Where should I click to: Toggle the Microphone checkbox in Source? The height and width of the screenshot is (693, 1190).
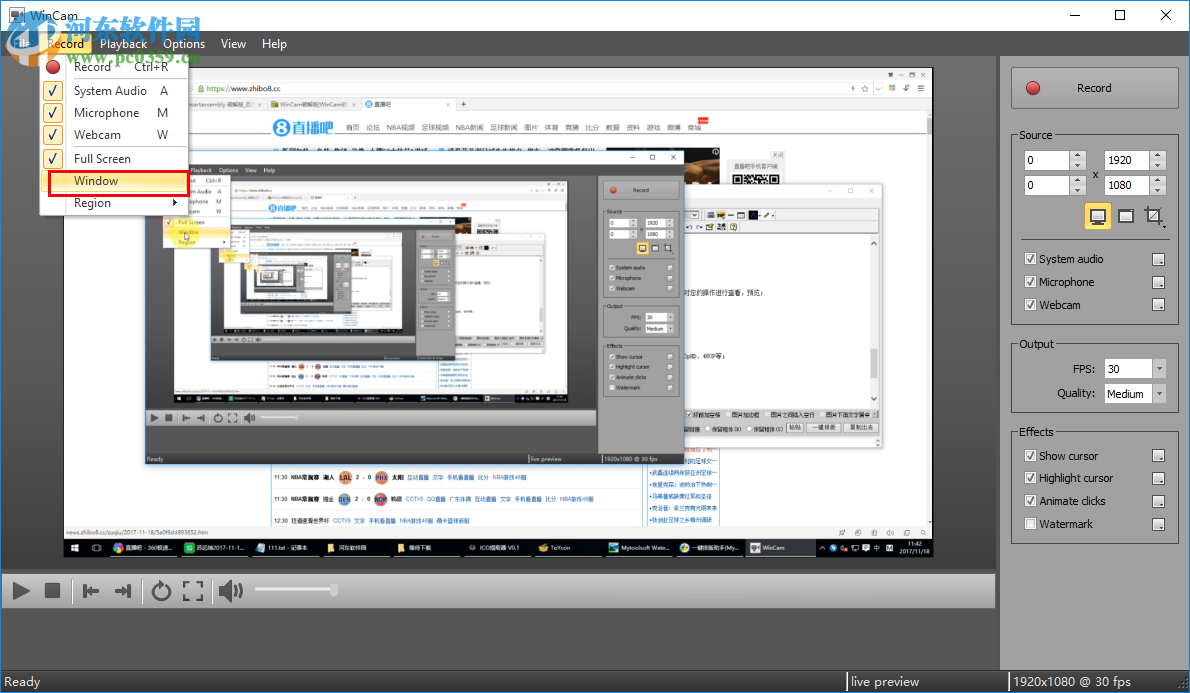[1031, 282]
